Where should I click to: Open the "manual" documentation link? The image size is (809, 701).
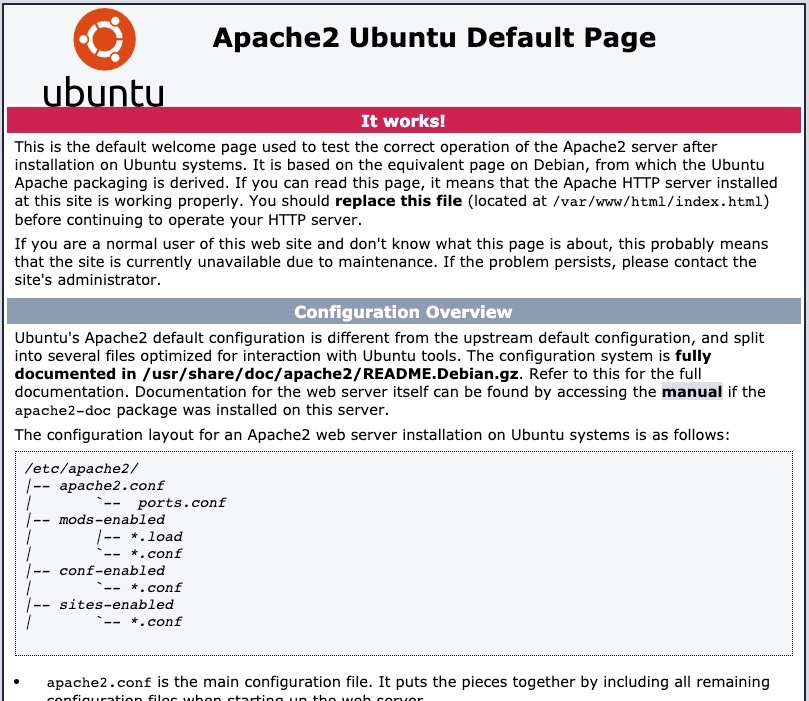point(692,392)
